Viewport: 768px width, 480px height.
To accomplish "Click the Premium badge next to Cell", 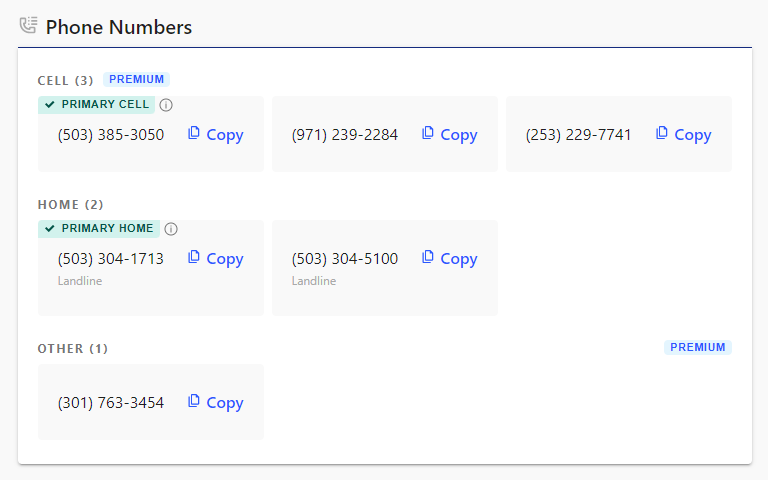I will (x=136, y=79).
